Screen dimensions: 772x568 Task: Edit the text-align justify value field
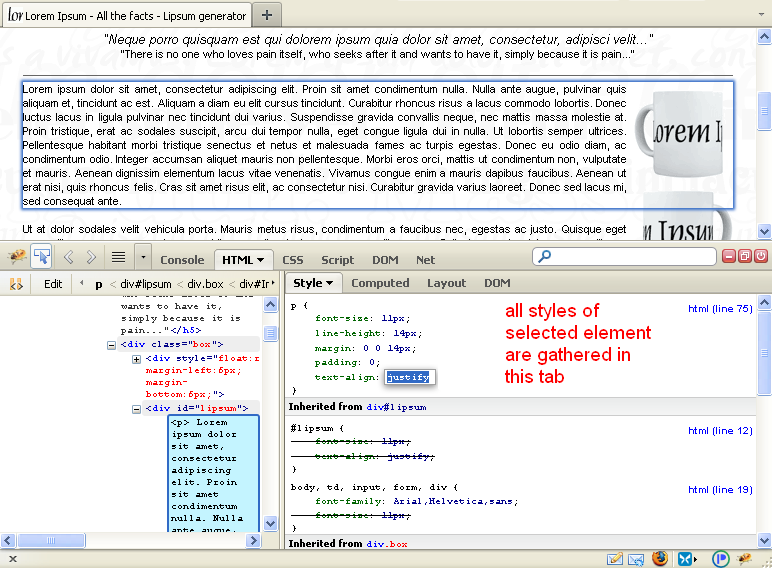pyautogui.click(x=409, y=378)
